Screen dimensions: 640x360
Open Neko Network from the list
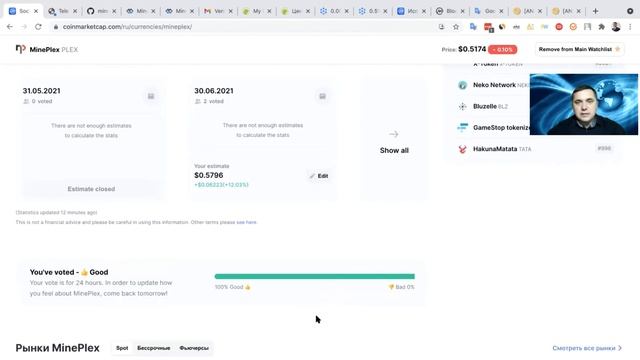coord(494,85)
